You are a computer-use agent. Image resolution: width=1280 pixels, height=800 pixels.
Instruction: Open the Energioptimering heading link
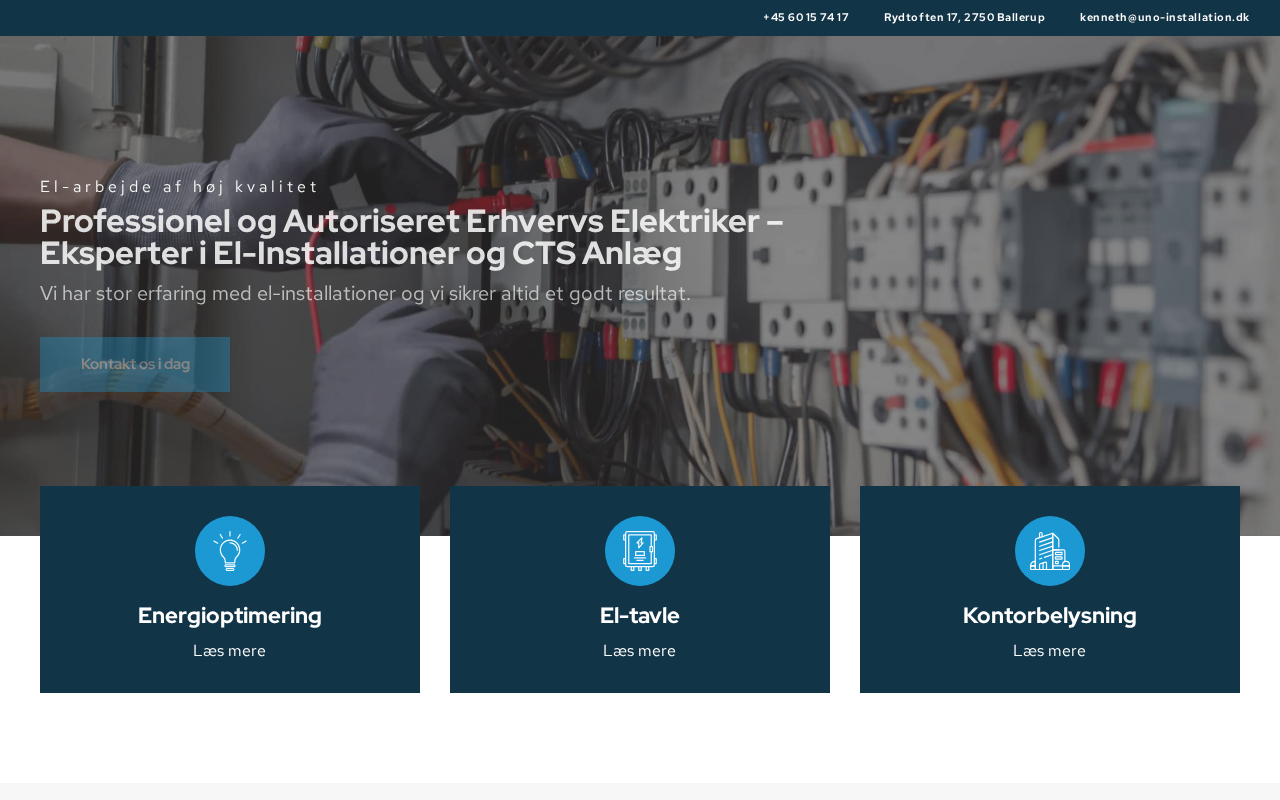pyautogui.click(x=230, y=615)
